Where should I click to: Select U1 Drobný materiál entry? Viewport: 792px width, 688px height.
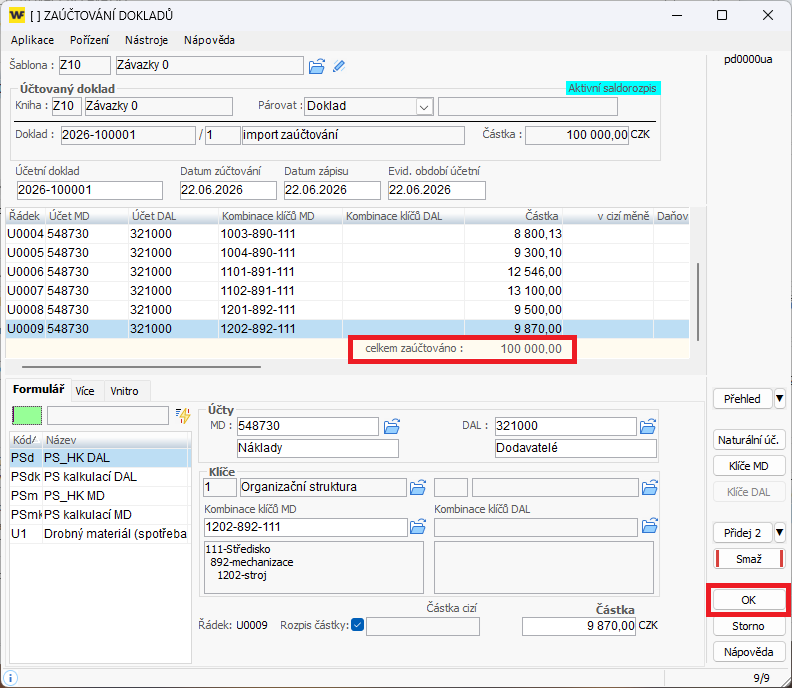click(99, 534)
